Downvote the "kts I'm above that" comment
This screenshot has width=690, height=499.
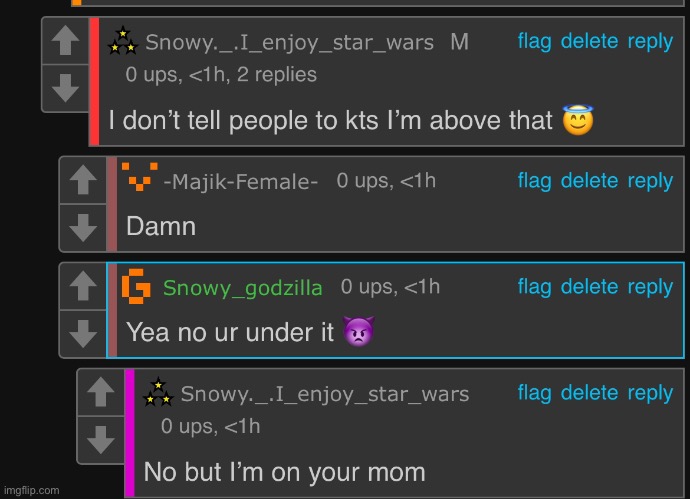coord(65,88)
